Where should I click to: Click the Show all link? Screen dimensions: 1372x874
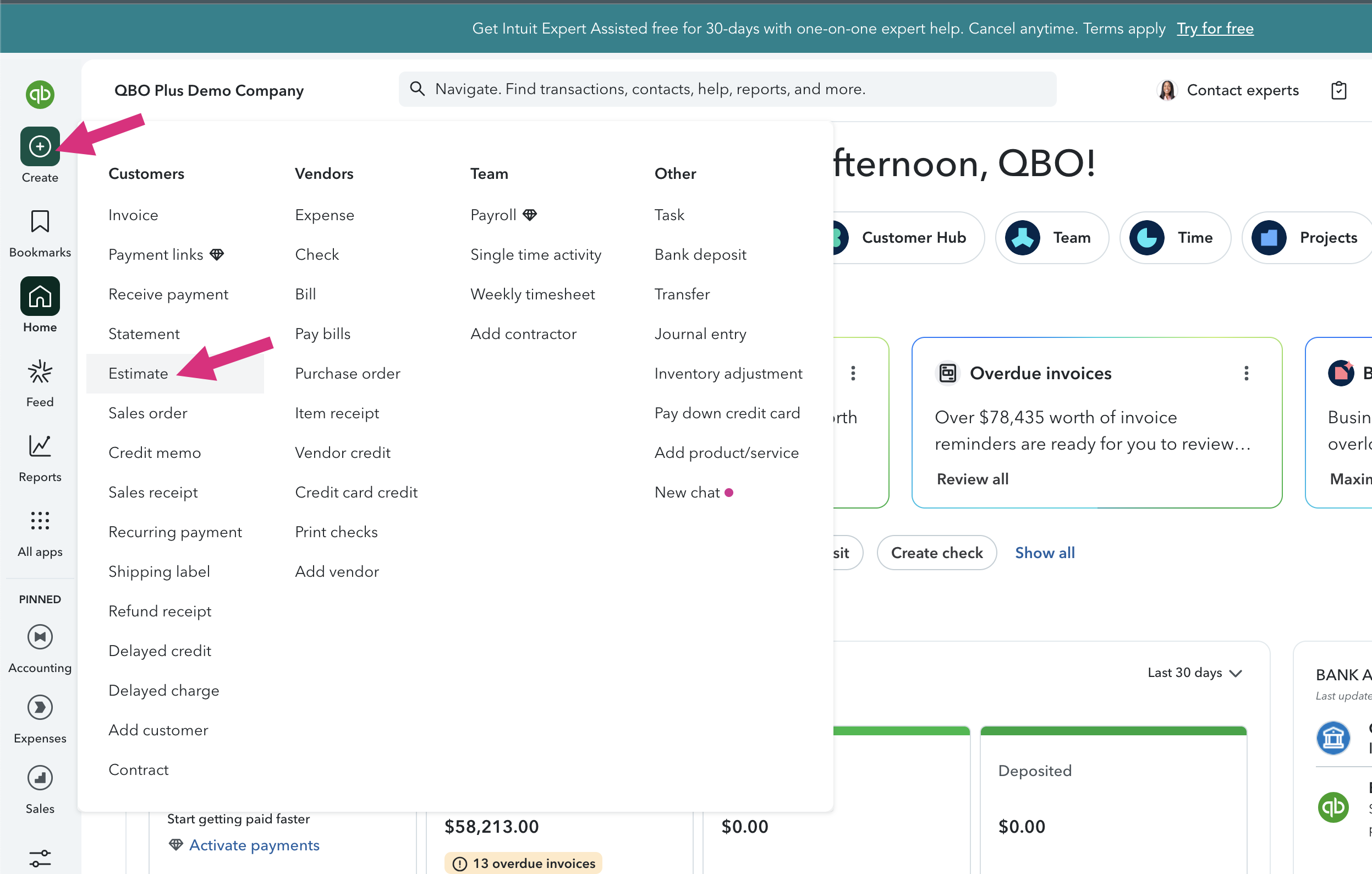(1045, 553)
